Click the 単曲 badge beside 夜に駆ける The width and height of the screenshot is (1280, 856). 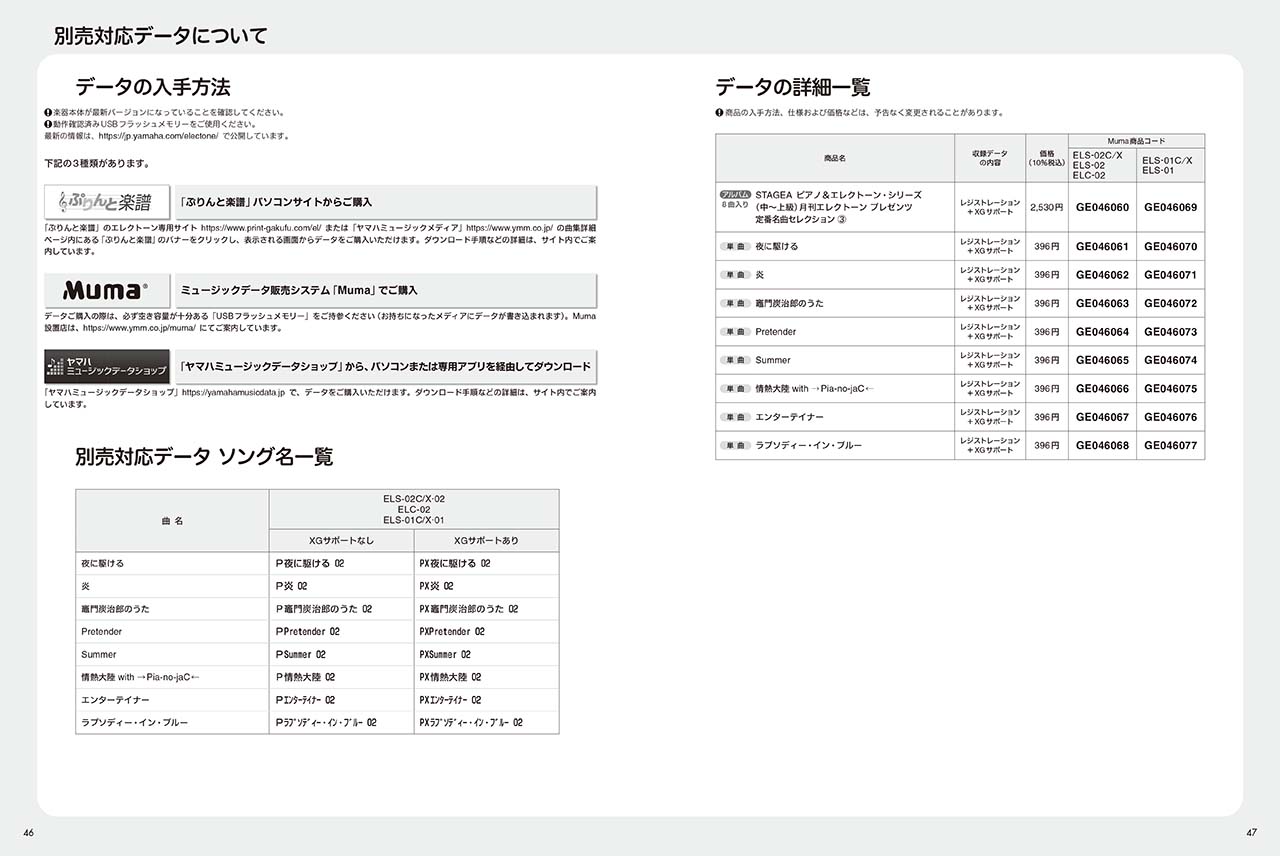click(735, 246)
